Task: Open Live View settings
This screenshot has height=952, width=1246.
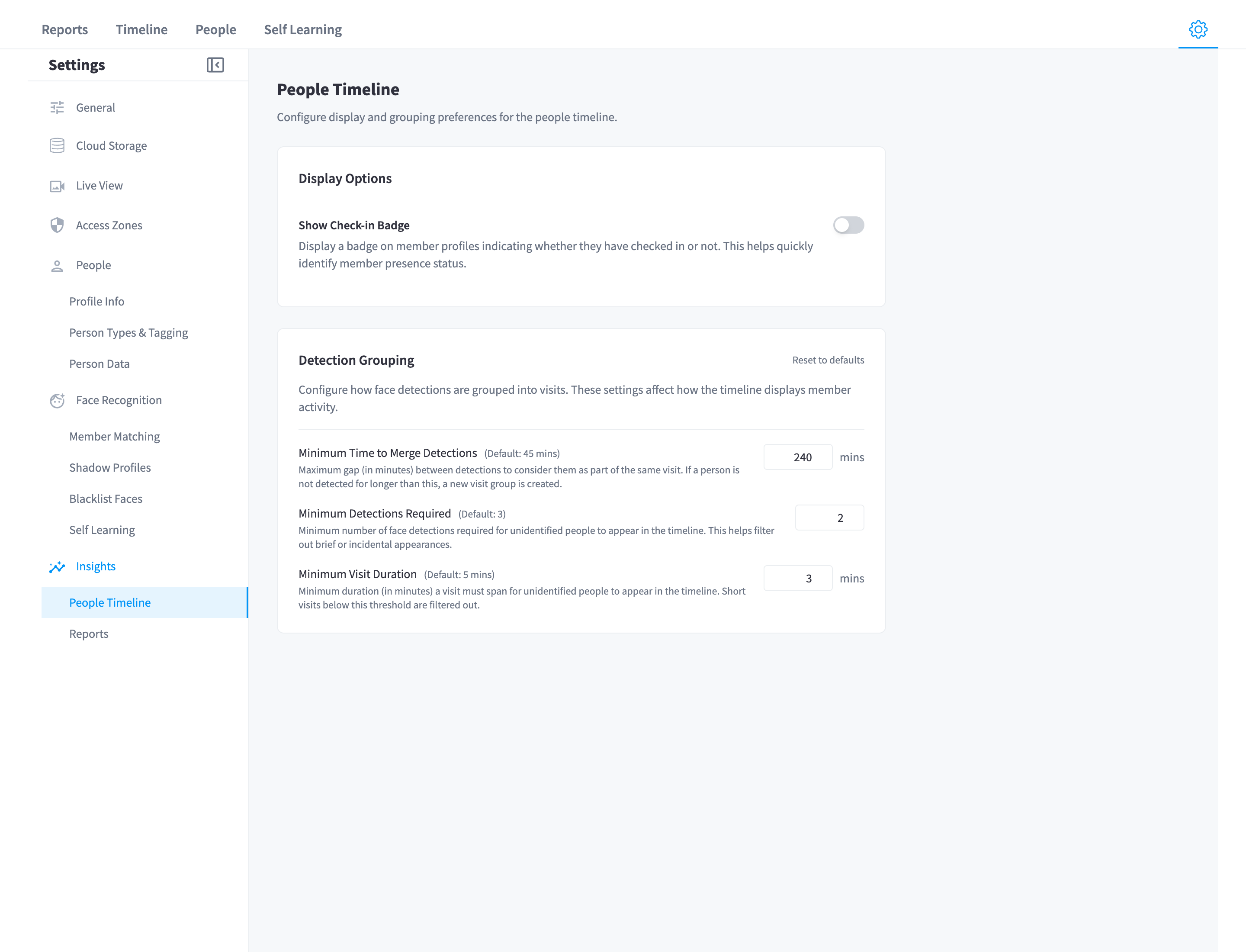Action: (x=99, y=185)
